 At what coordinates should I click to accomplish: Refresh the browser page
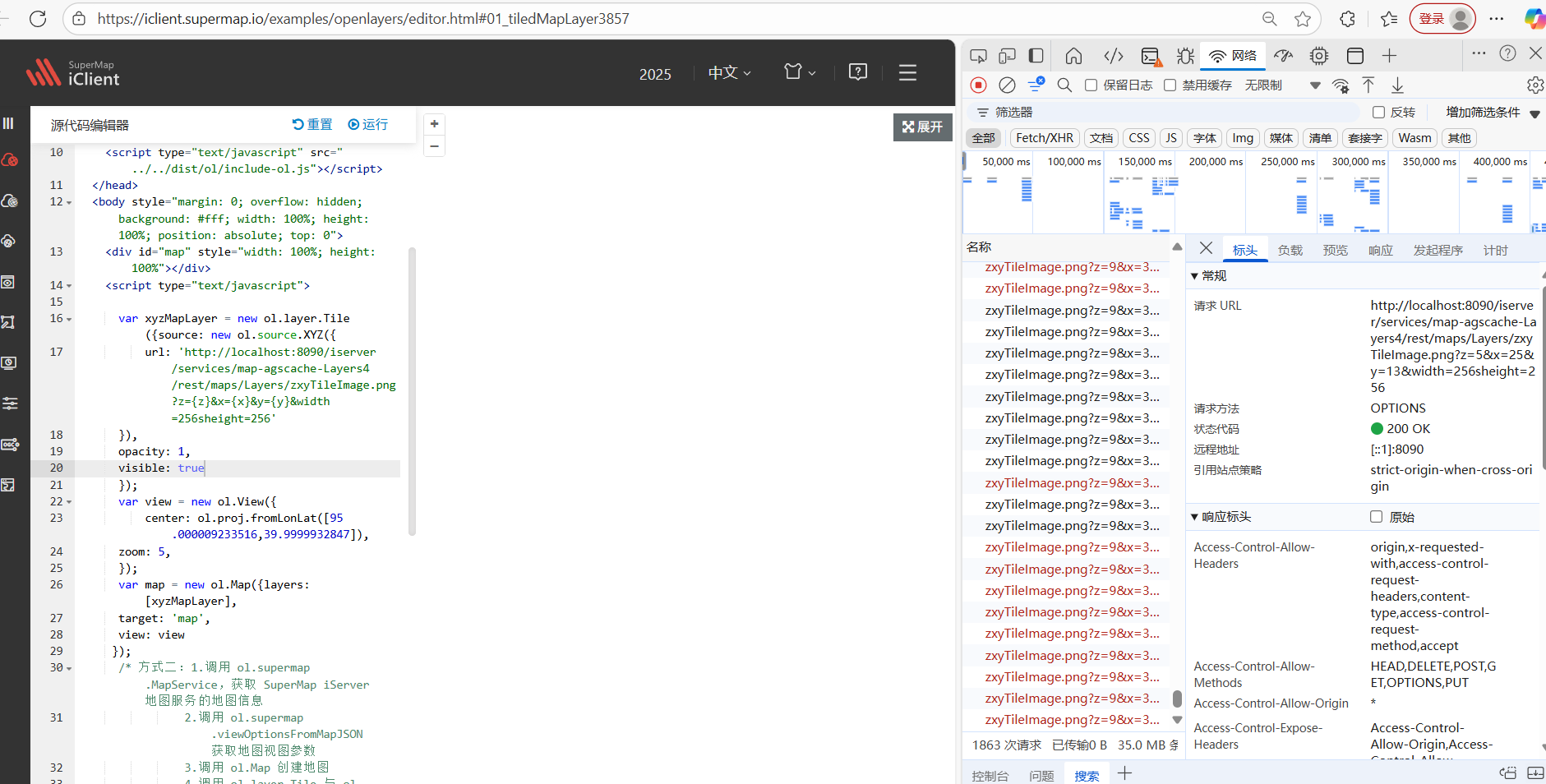point(38,18)
